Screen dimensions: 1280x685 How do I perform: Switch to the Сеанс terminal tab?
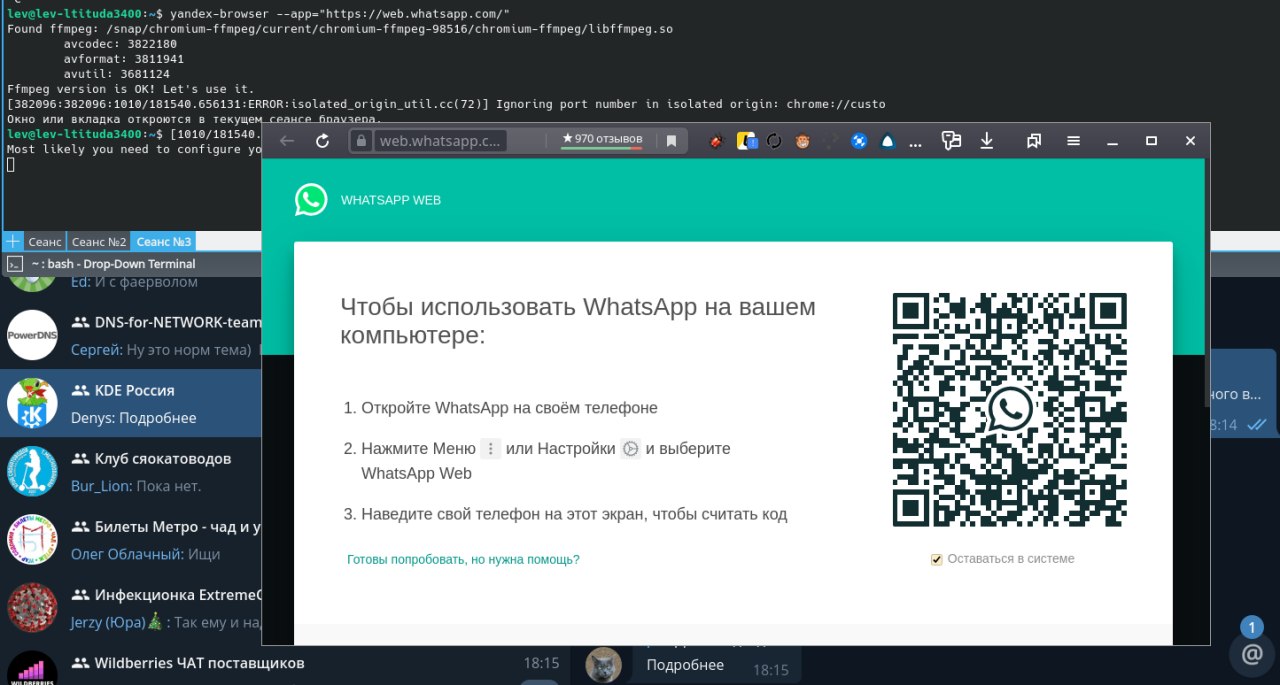pos(45,241)
